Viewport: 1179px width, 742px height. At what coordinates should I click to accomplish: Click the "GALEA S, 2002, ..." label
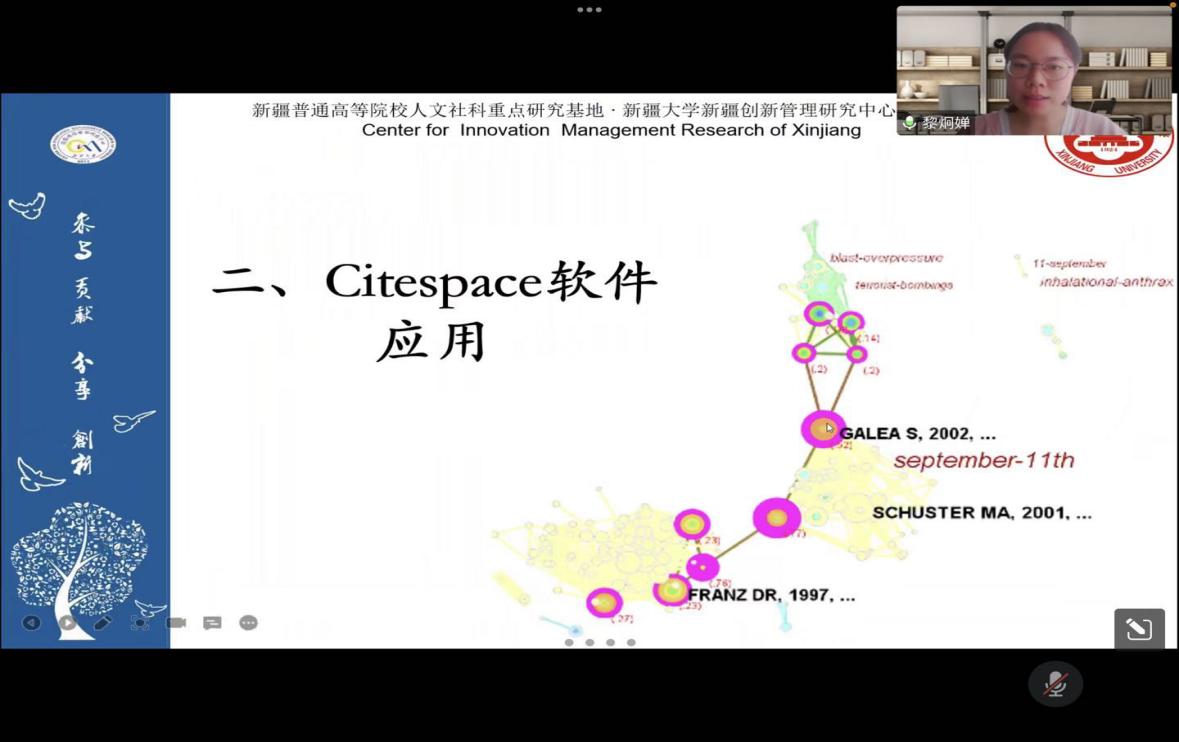click(917, 434)
